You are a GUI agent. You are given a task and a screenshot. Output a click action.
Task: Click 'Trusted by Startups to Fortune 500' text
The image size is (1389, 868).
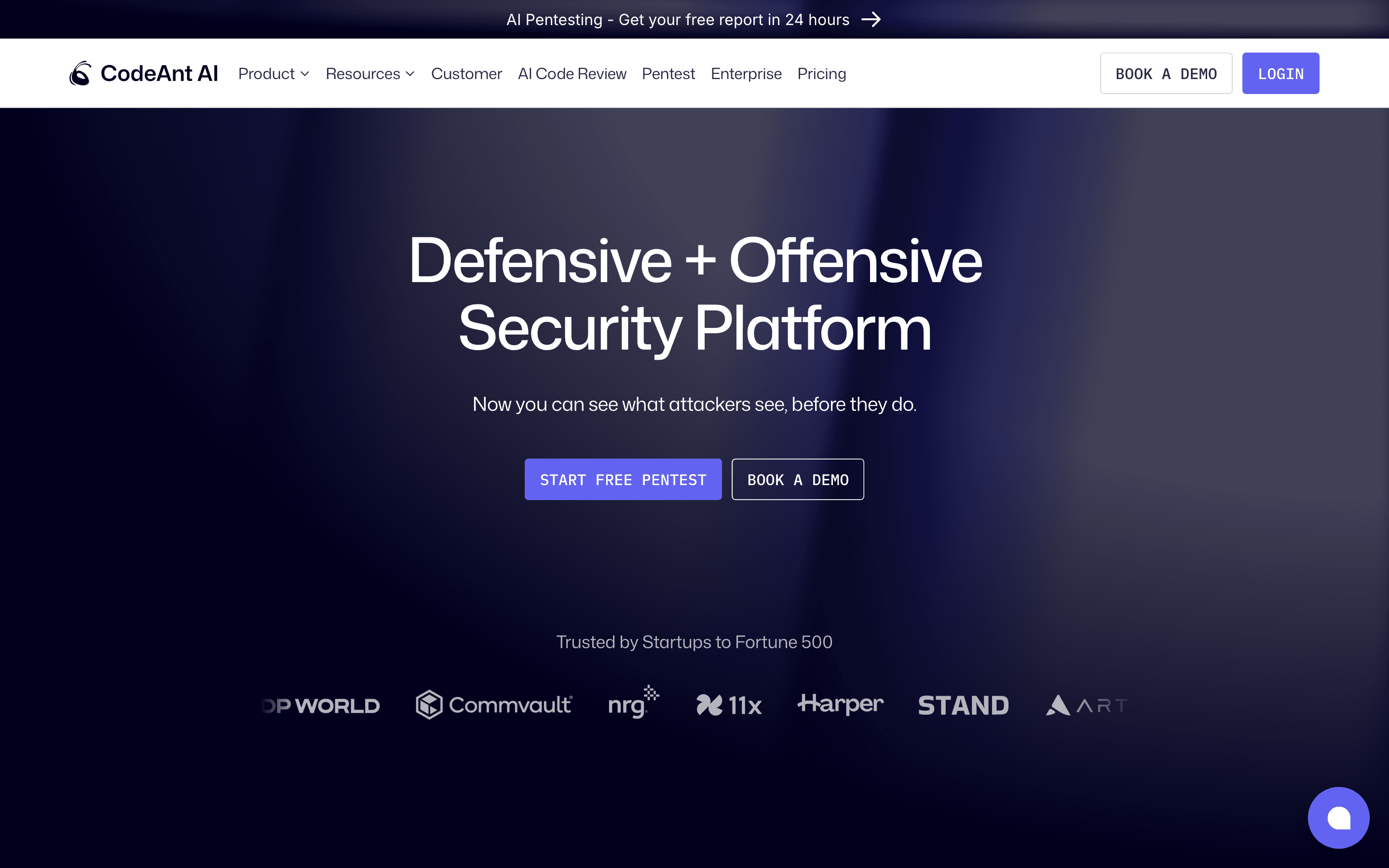[x=694, y=642]
